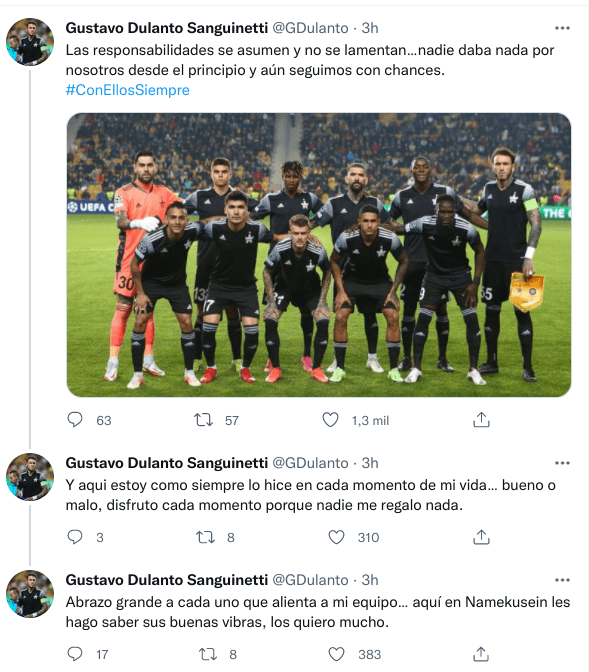Reply to the tweet with 3 comments
The height and width of the screenshot is (672, 589).
pos(75,537)
